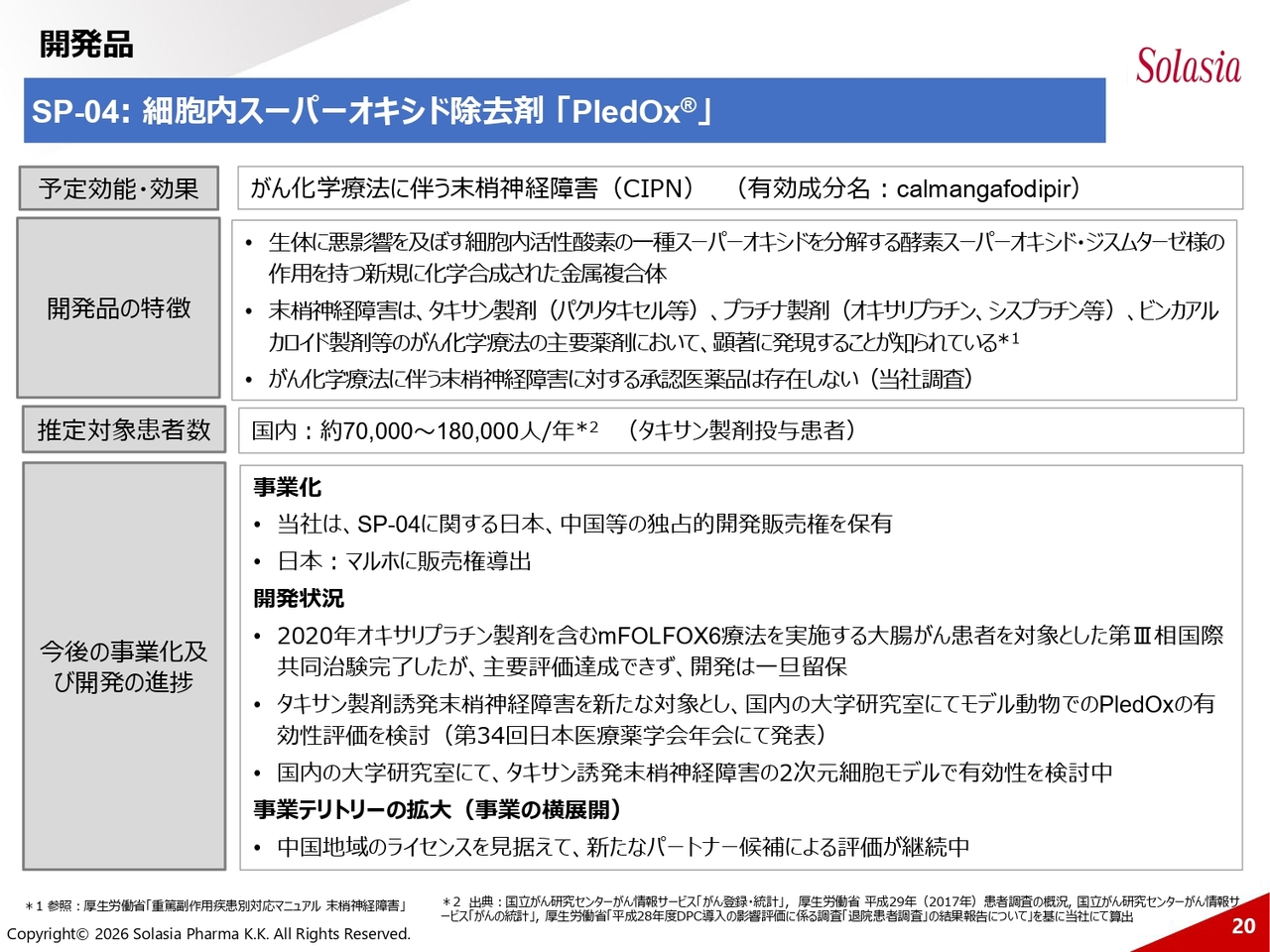Image resolution: width=1270 pixels, height=952 pixels.
Task: Click the 開発品 slide title
Action: point(86,45)
